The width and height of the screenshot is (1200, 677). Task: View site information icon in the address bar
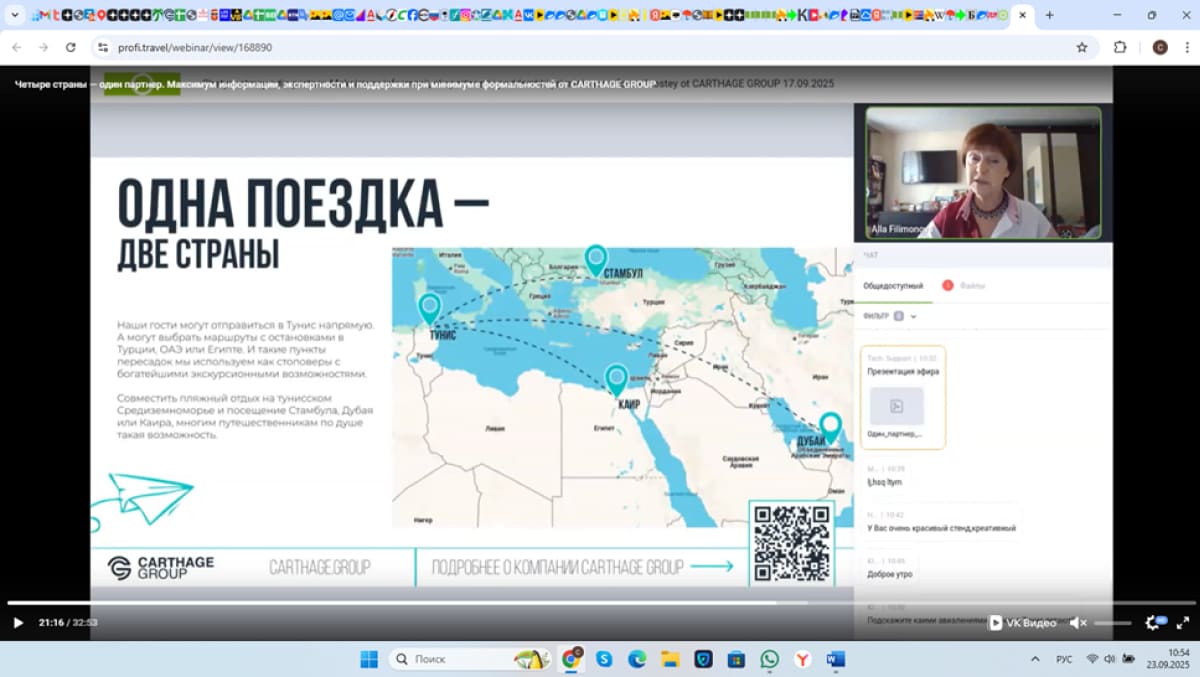[102, 47]
